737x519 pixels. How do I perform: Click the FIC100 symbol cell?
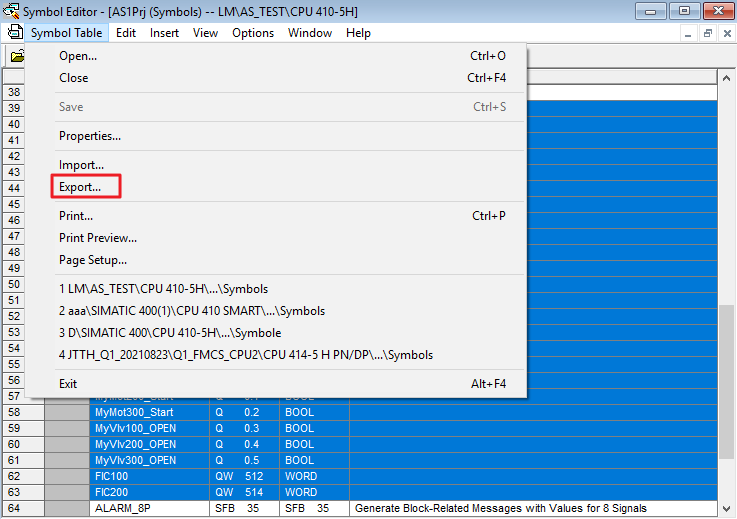pos(149,476)
